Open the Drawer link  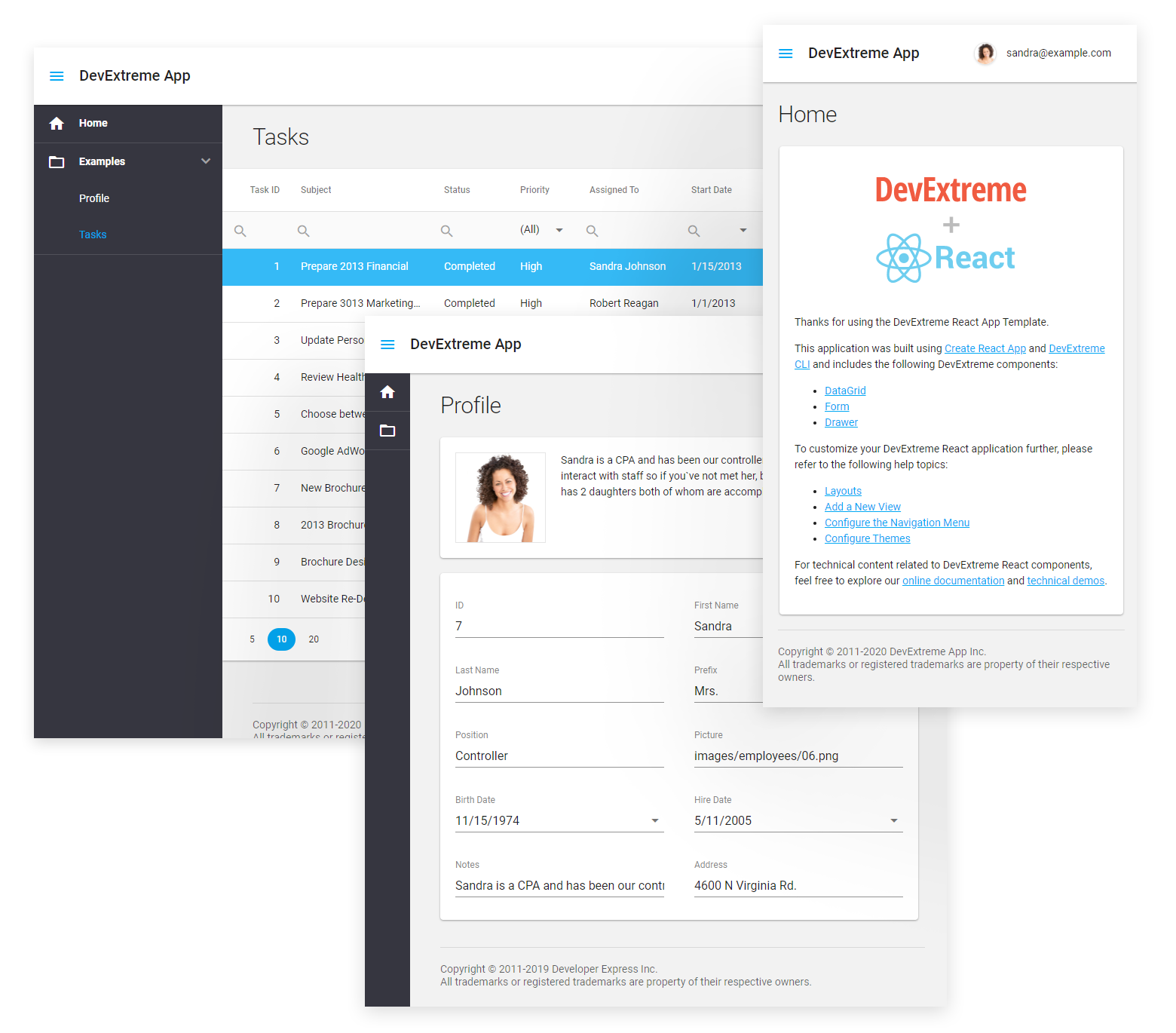841,422
